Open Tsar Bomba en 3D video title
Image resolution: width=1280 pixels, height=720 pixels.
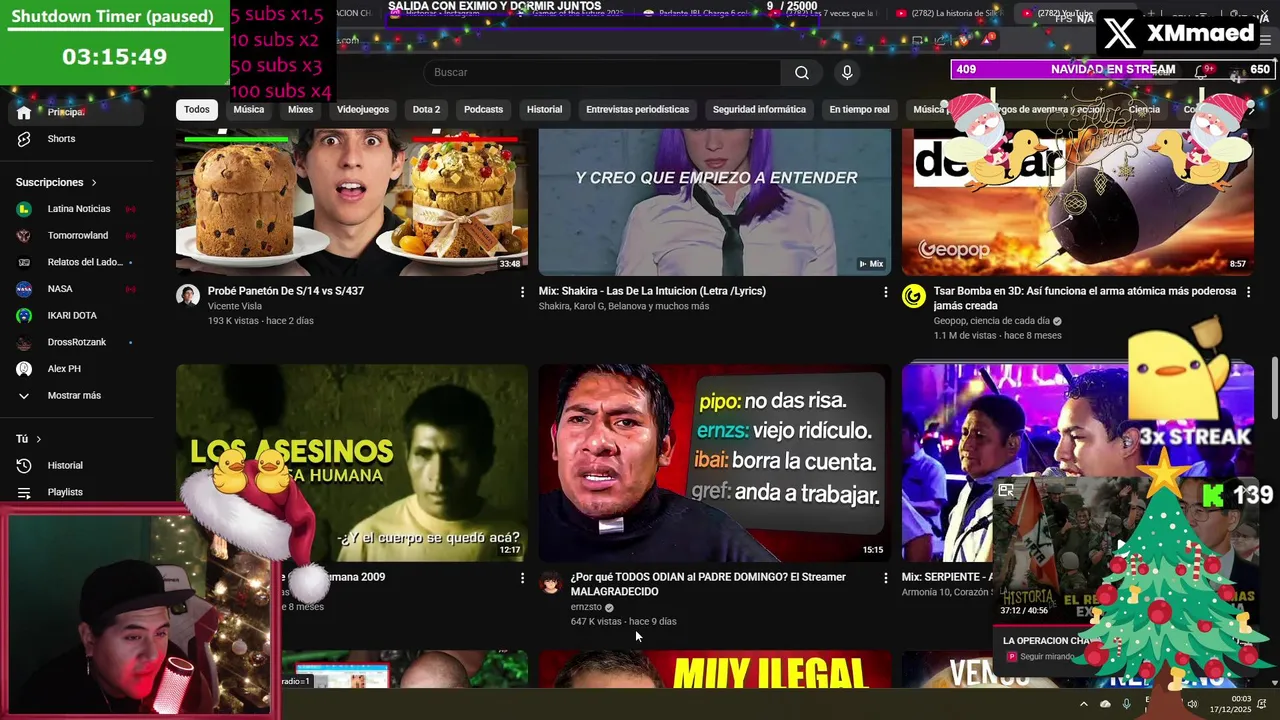tap(1085, 298)
